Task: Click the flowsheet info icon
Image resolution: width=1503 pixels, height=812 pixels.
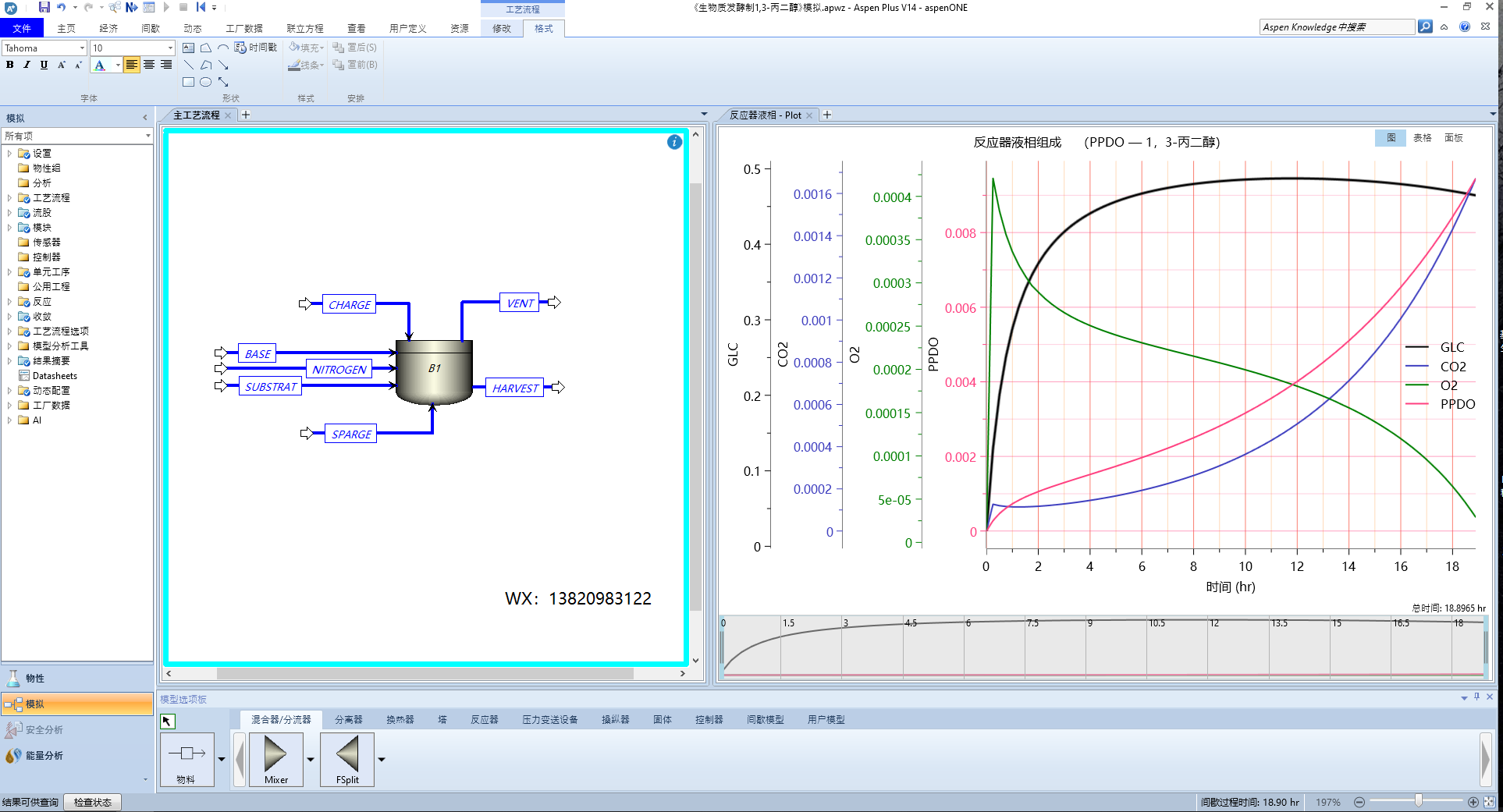Action: click(674, 142)
